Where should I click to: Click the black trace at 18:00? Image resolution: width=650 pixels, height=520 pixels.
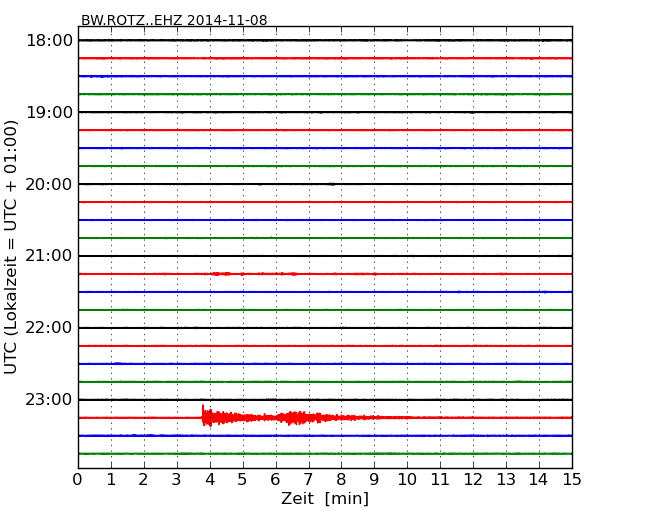click(325, 40)
